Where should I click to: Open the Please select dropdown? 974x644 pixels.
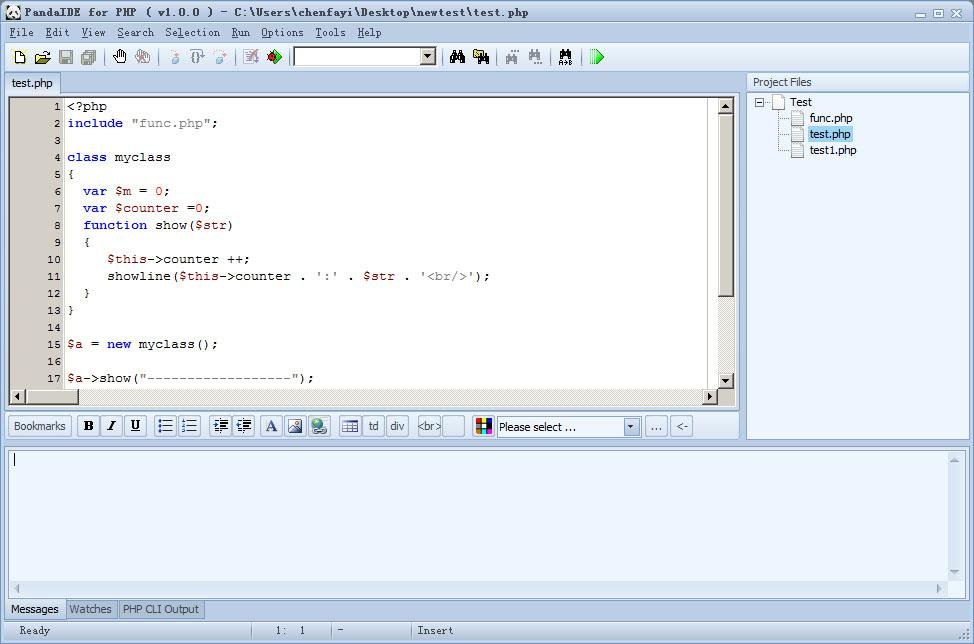point(630,426)
